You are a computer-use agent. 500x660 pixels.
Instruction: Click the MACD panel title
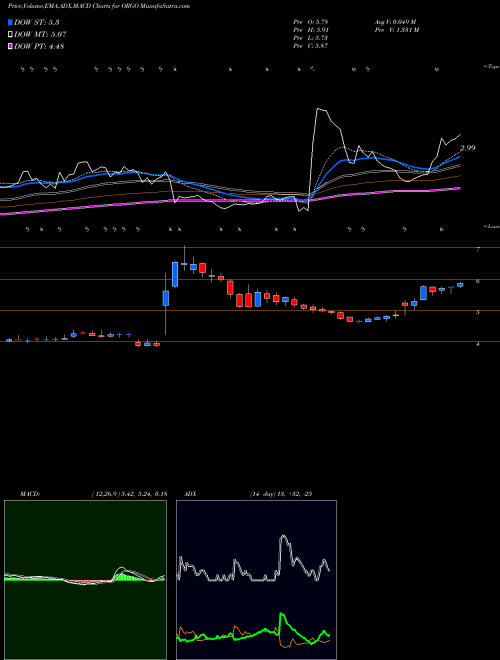pos(29,494)
